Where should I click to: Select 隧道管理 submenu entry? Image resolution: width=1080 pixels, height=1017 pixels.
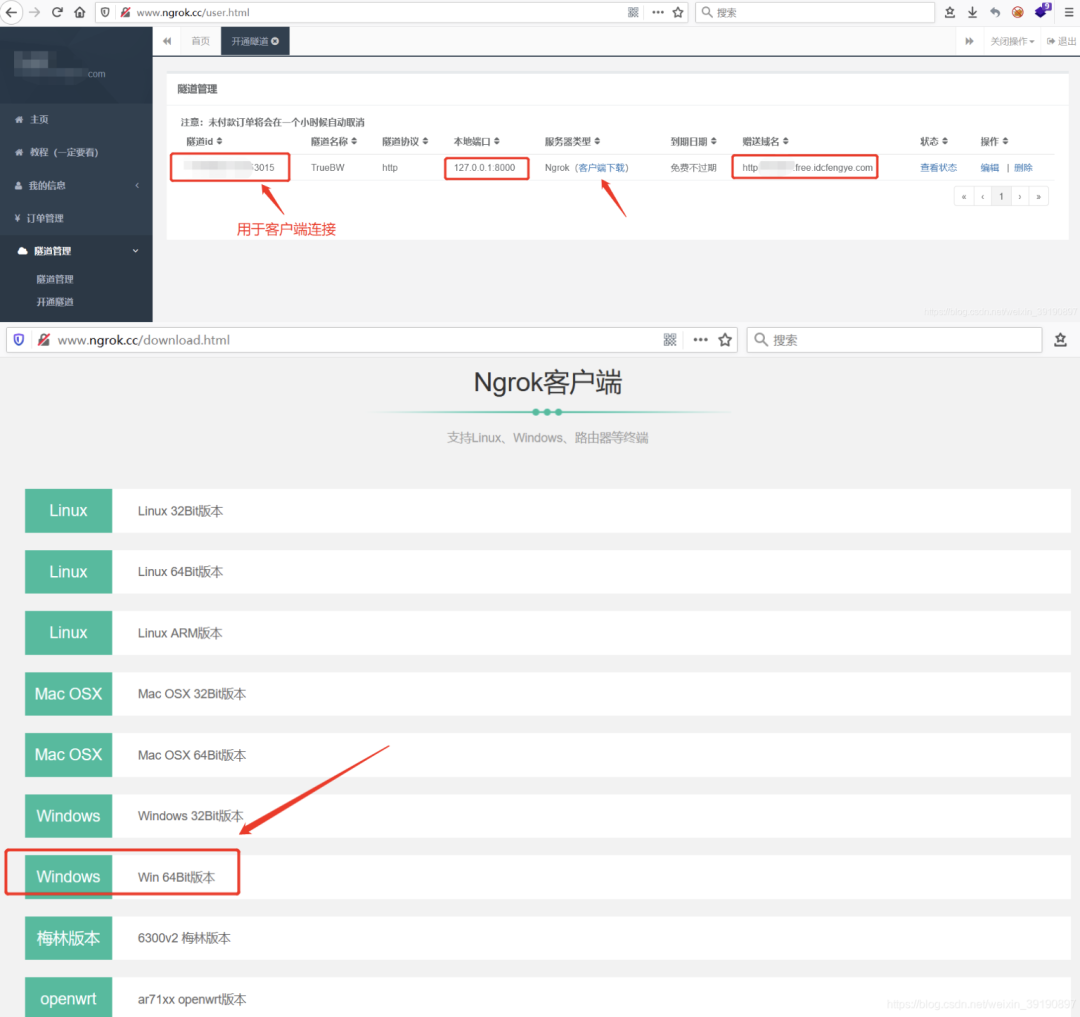click(55, 279)
